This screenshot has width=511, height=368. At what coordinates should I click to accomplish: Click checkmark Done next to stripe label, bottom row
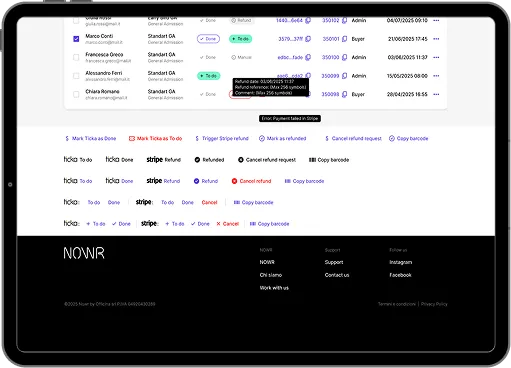point(200,224)
